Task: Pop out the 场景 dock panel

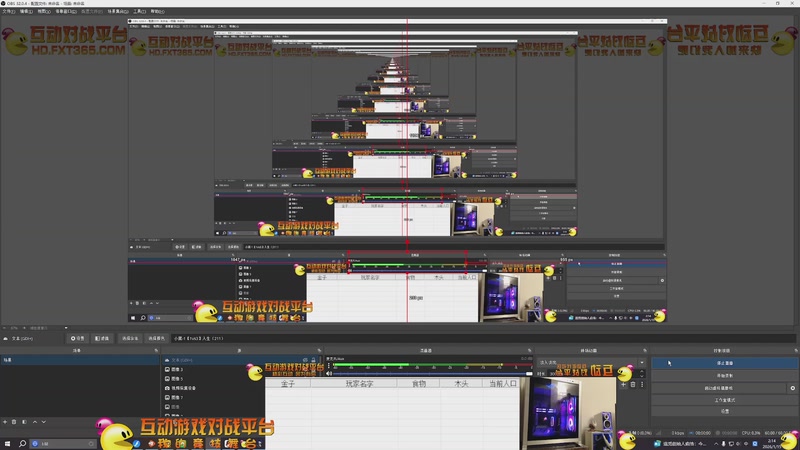Action: coord(156,351)
